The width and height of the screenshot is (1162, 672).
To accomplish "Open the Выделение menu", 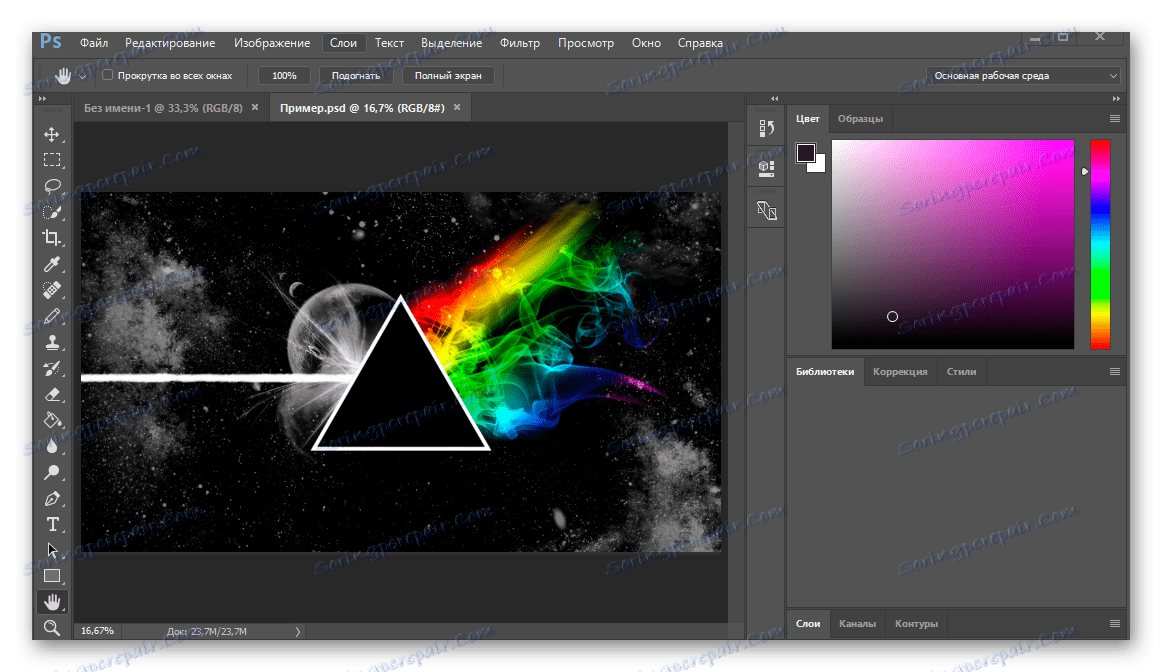I will click(451, 43).
